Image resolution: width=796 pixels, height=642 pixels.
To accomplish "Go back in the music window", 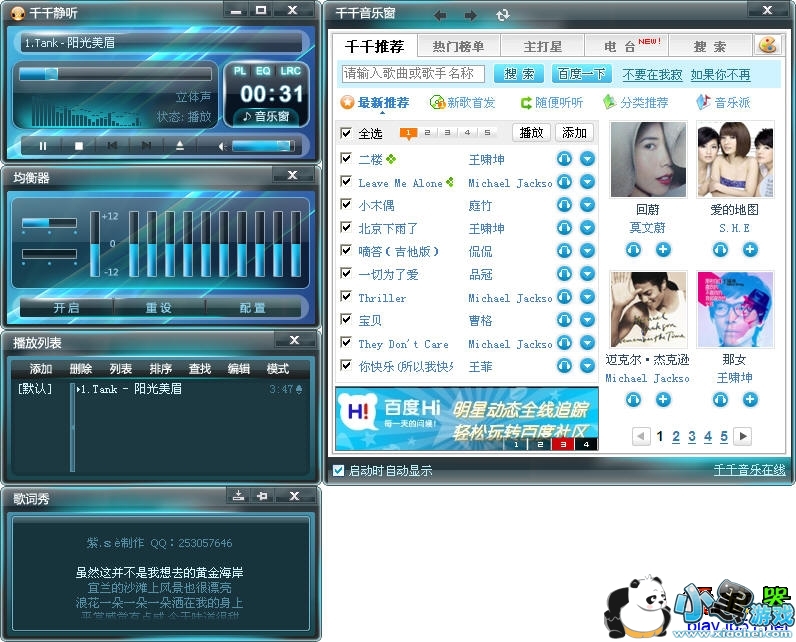I will (x=440, y=16).
